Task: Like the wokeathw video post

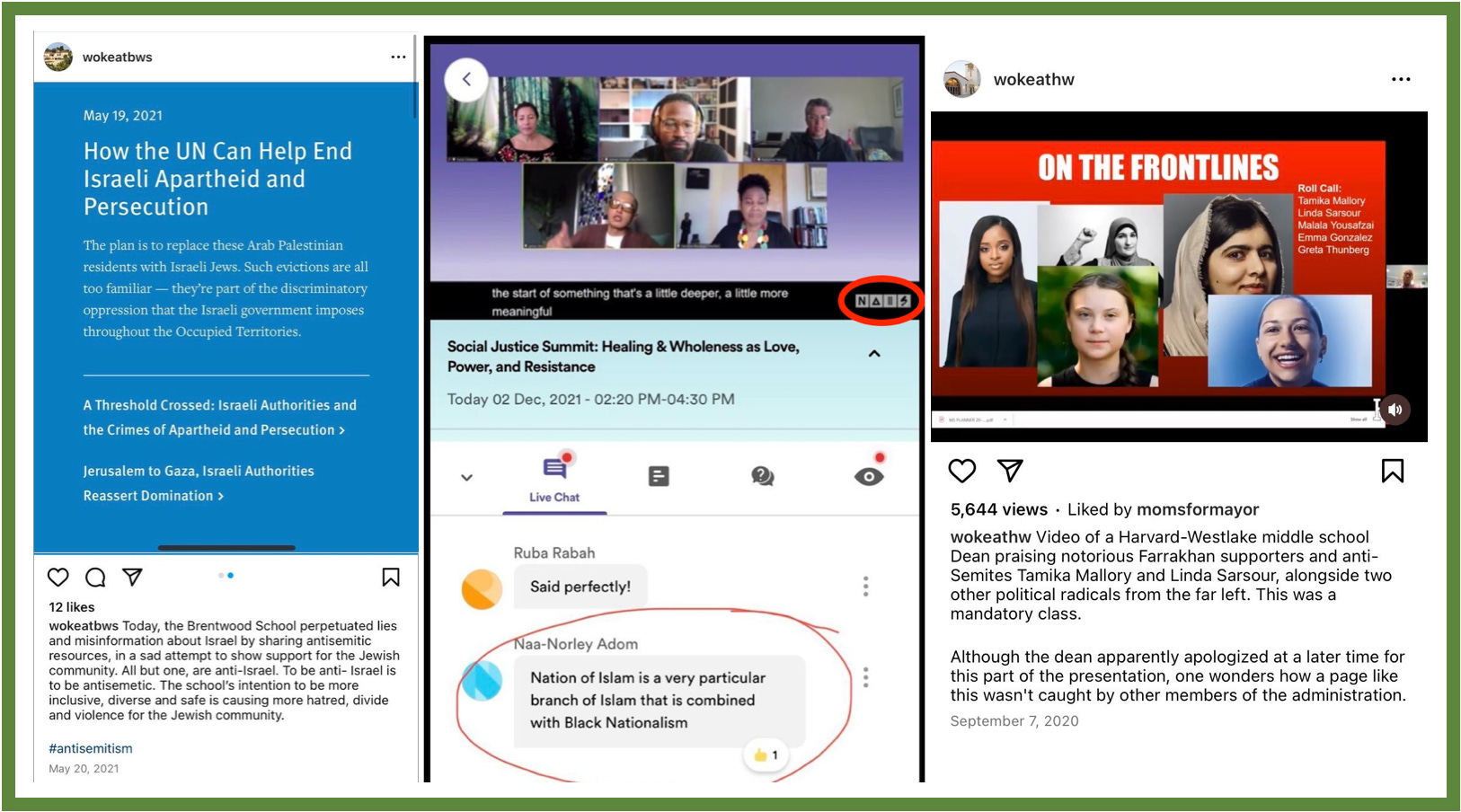Action: [x=962, y=471]
